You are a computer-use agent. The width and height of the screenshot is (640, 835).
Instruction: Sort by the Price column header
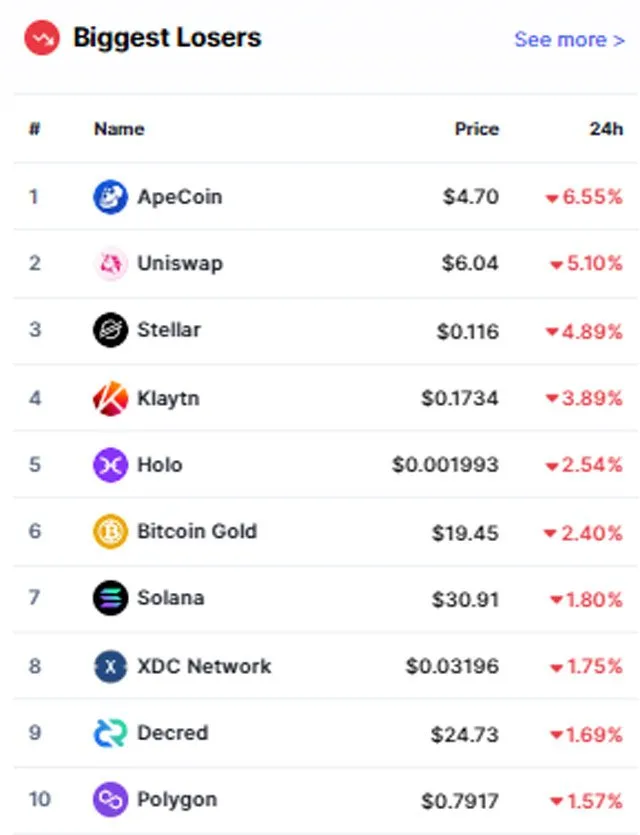[x=477, y=129]
